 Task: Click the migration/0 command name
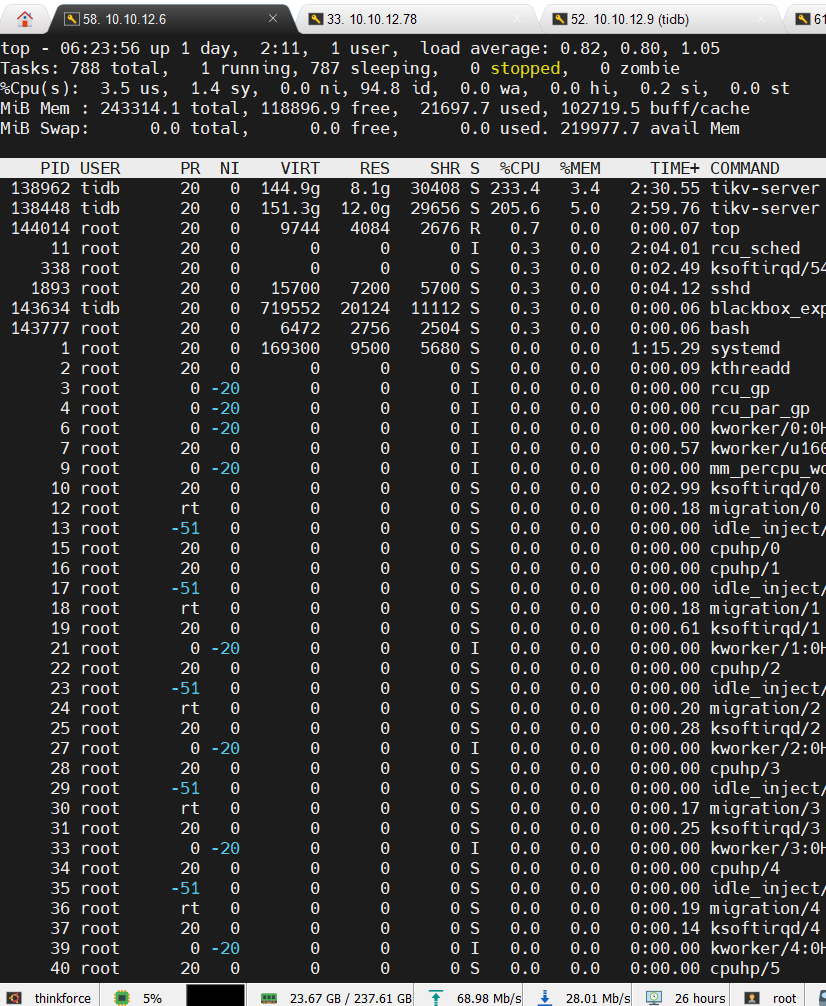765,508
